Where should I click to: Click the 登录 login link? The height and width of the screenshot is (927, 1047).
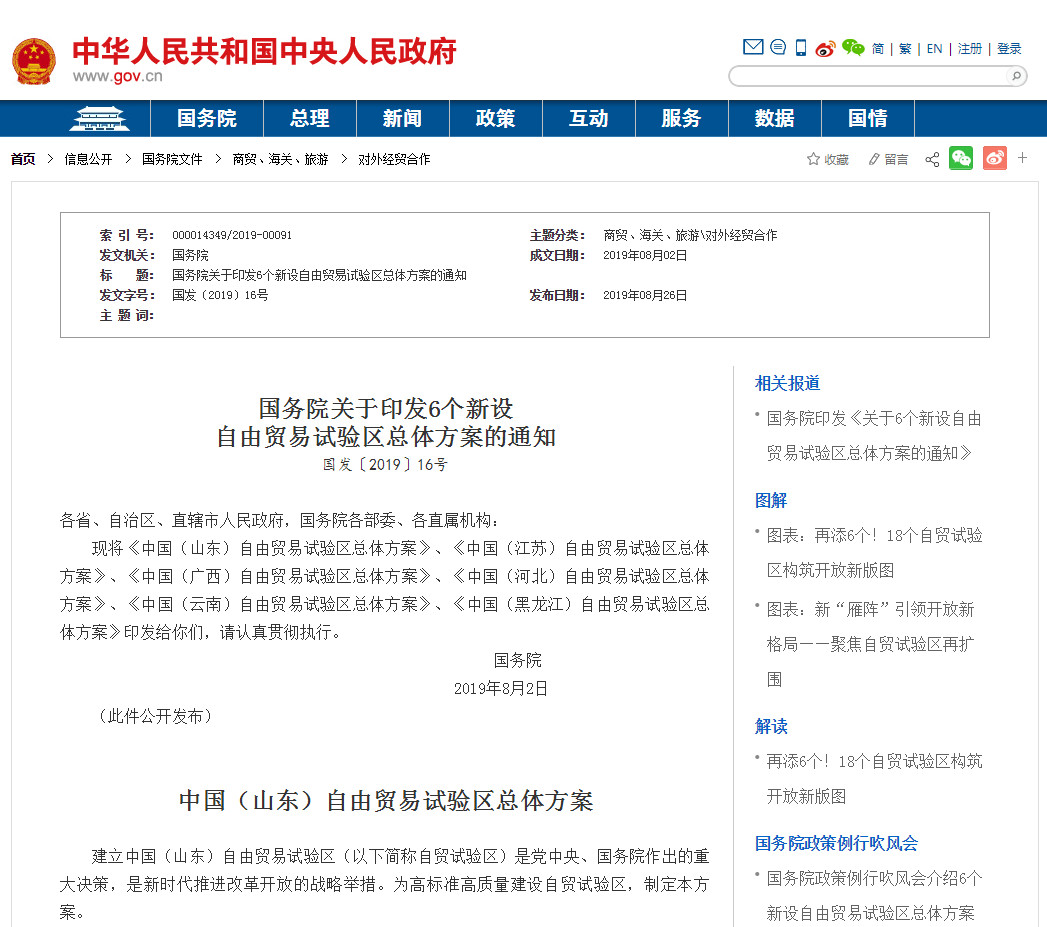pos(1009,48)
